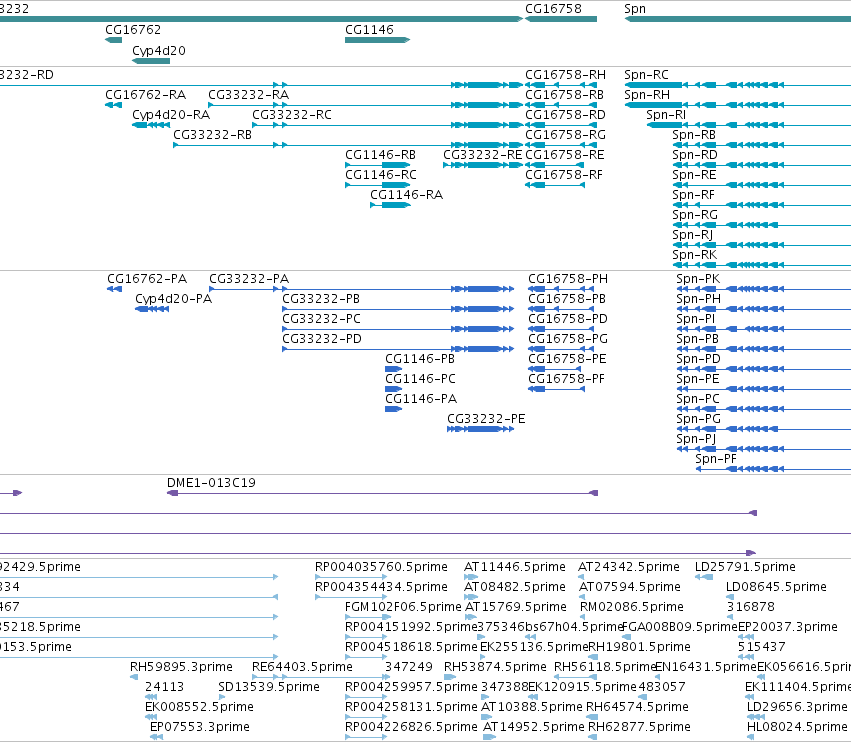Select protein Spn-PF

tap(716, 459)
